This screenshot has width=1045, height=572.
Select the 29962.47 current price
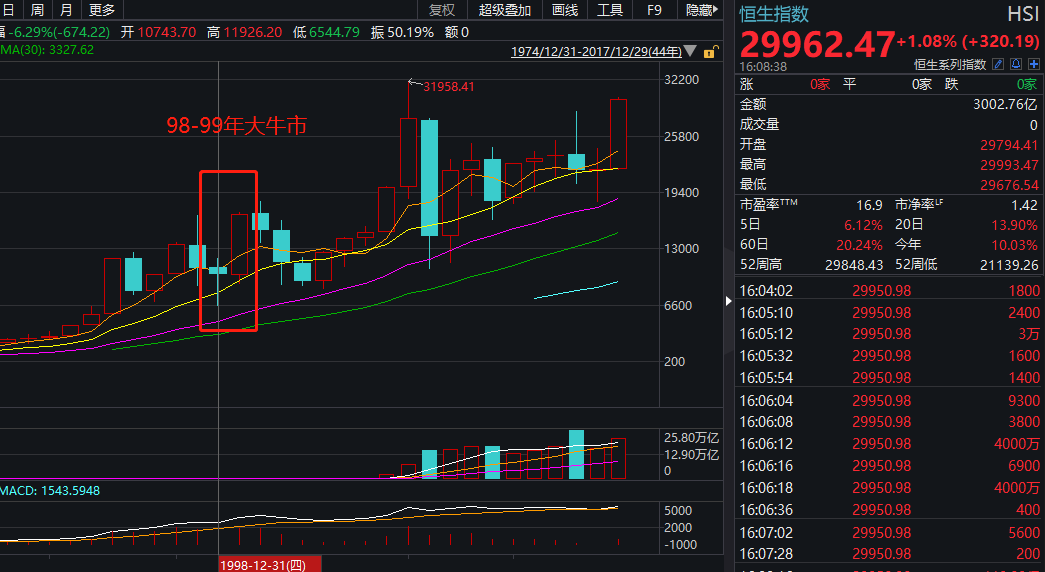pos(817,45)
